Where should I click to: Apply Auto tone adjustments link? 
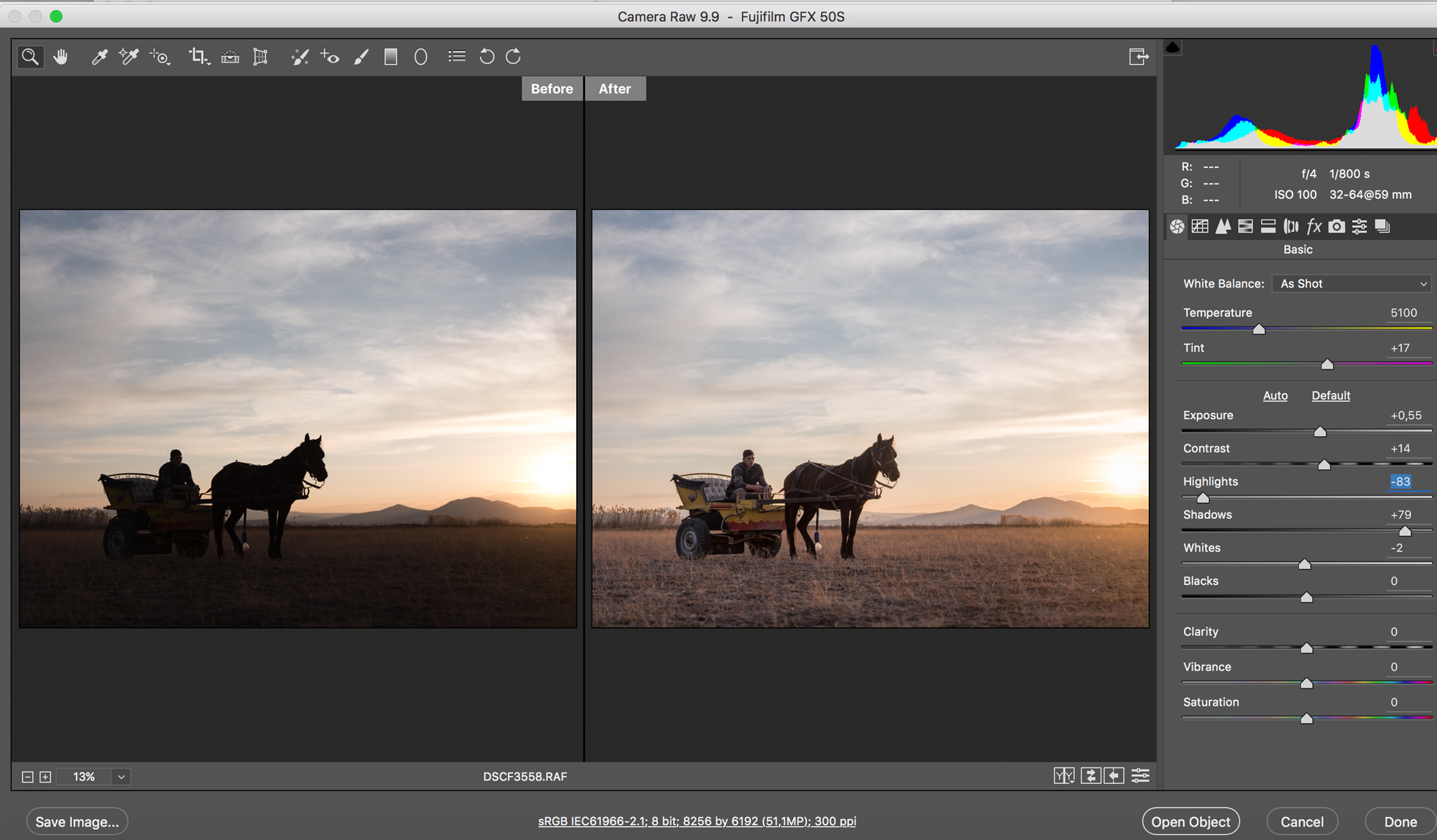pos(1275,396)
